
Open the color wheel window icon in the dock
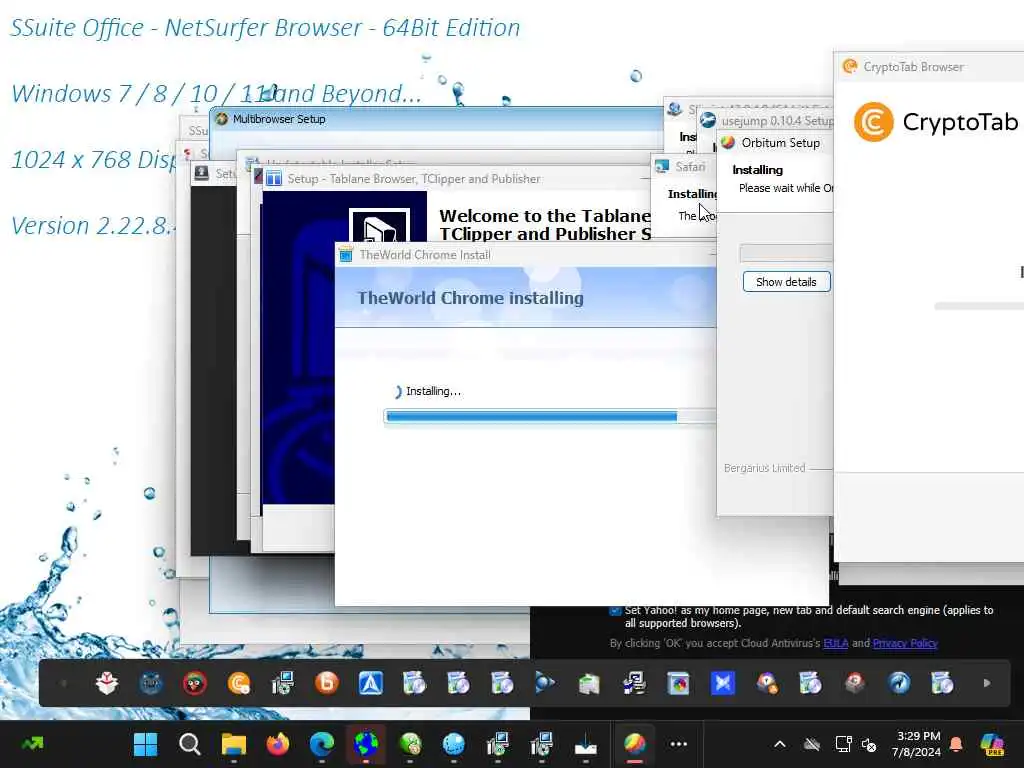679,683
